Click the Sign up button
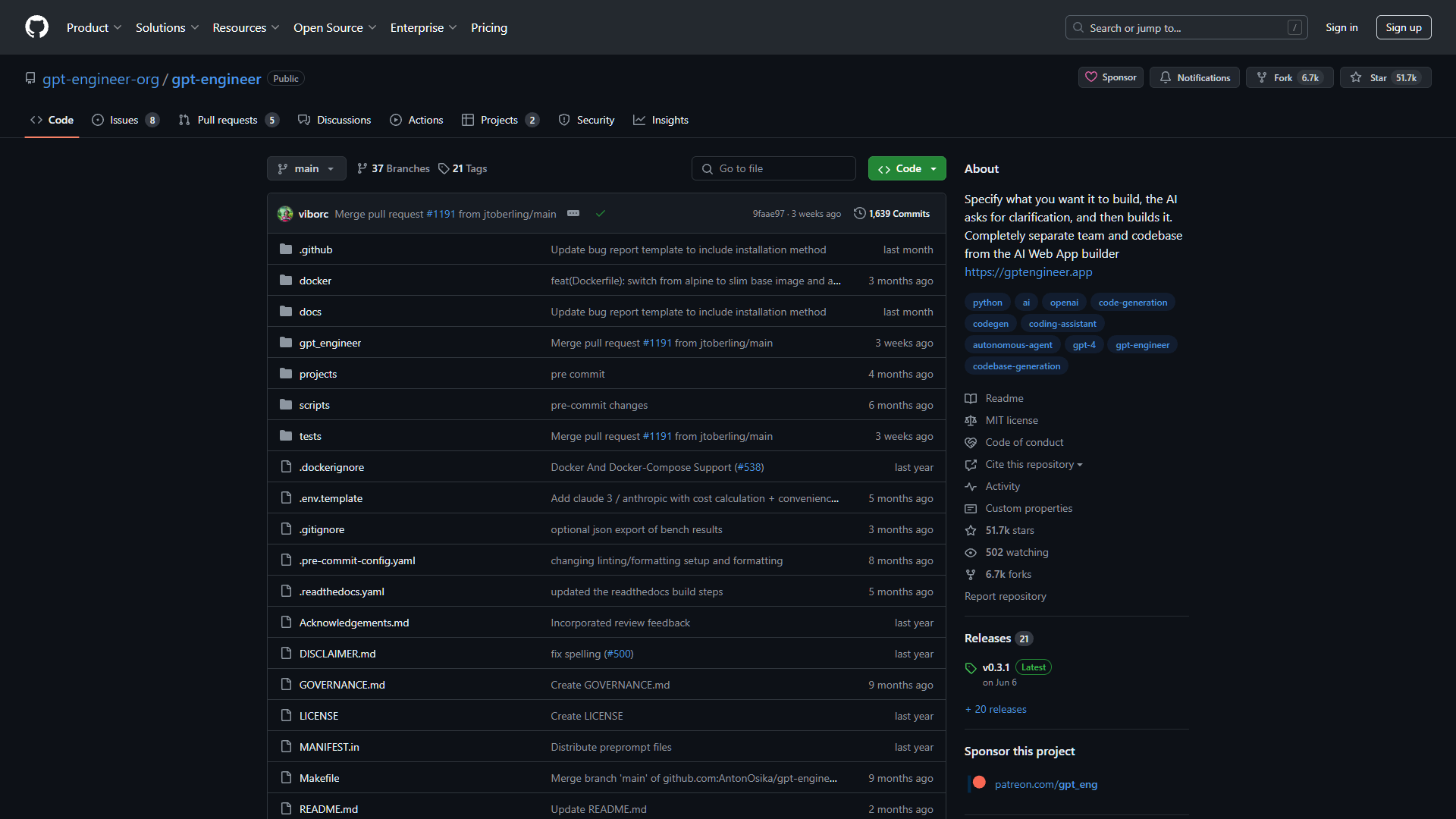Screen dimensions: 1456x819 point(1404,27)
